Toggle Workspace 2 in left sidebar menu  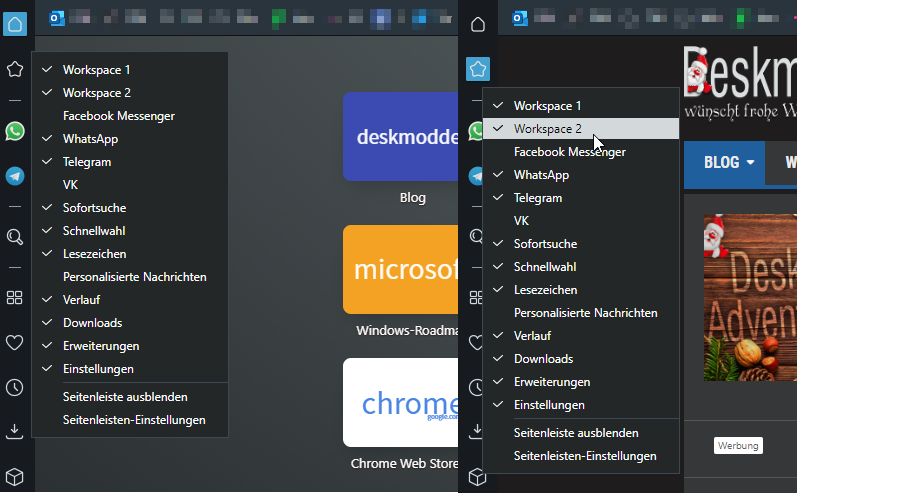tap(130, 93)
